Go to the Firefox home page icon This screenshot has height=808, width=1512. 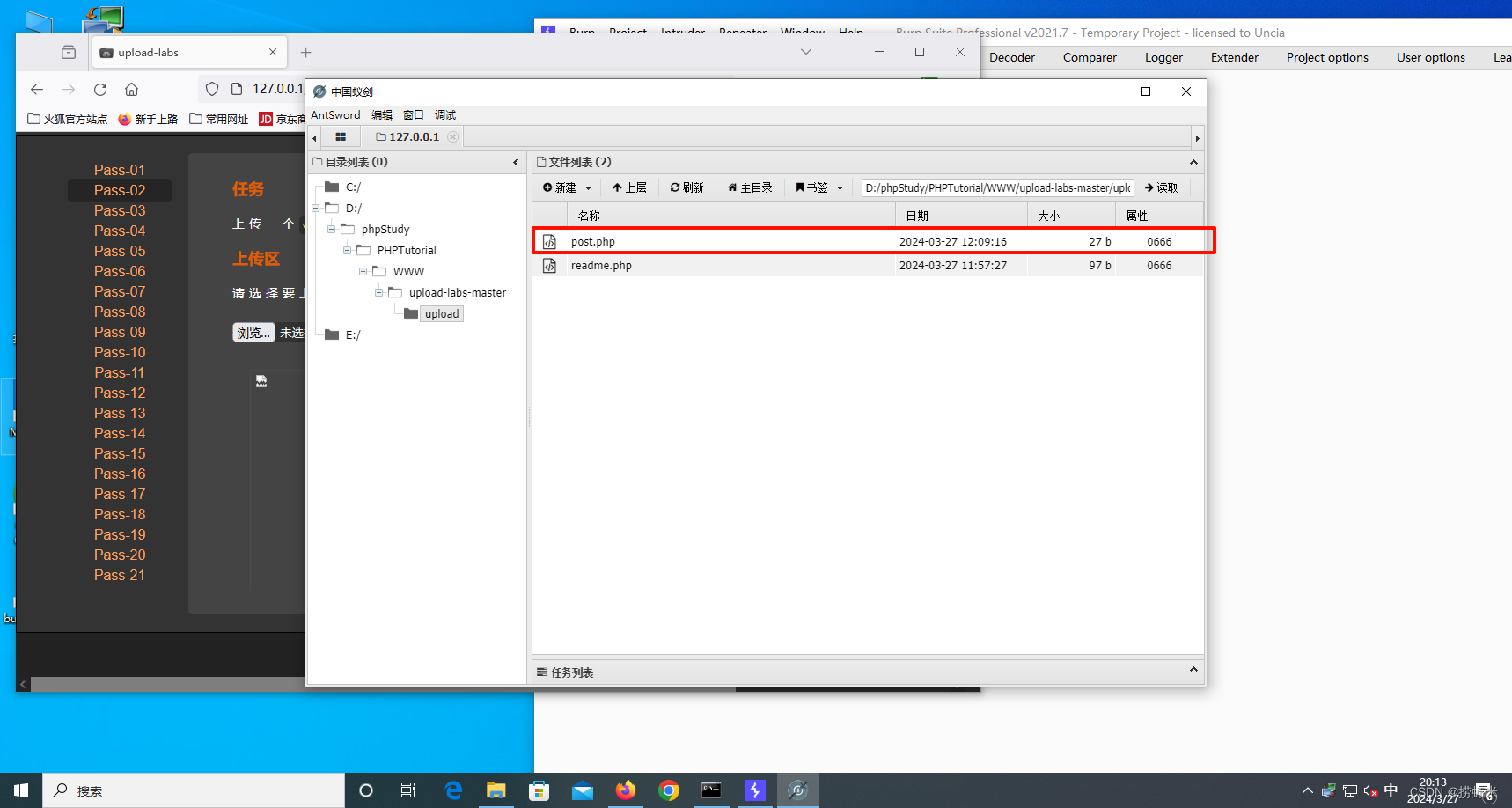[x=132, y=90]
